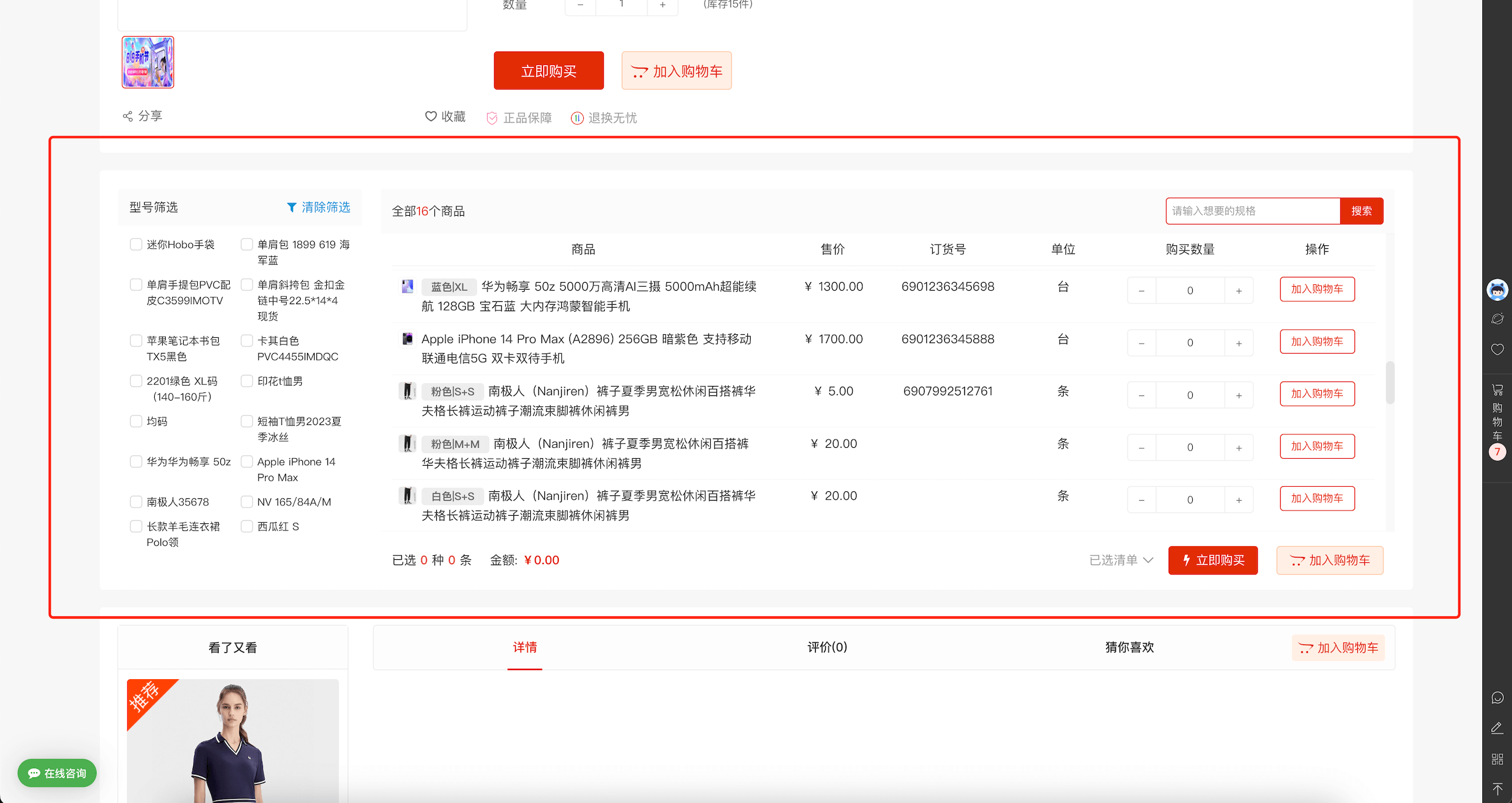The width and height of the screenshot is (1512, 803).
Task: Click the QR code icon in sidebar
Action: 1497,759
